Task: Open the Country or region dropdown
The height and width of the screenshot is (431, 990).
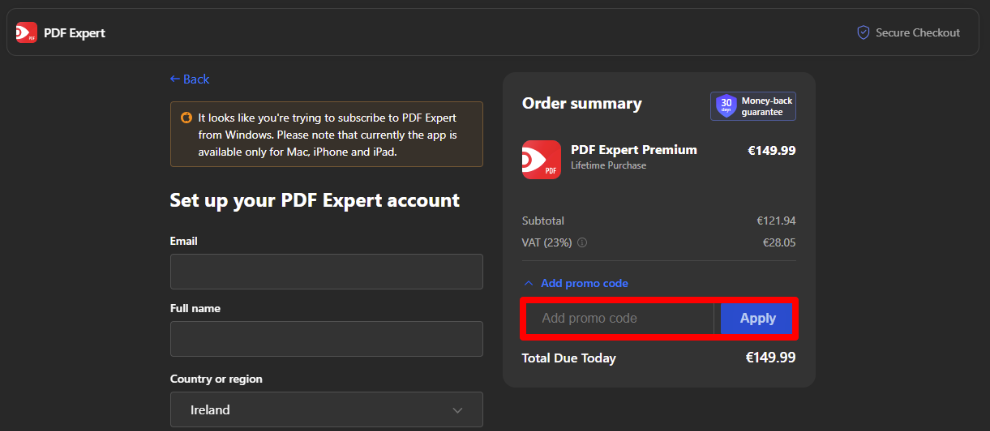Action: click(x=326, y=410)
